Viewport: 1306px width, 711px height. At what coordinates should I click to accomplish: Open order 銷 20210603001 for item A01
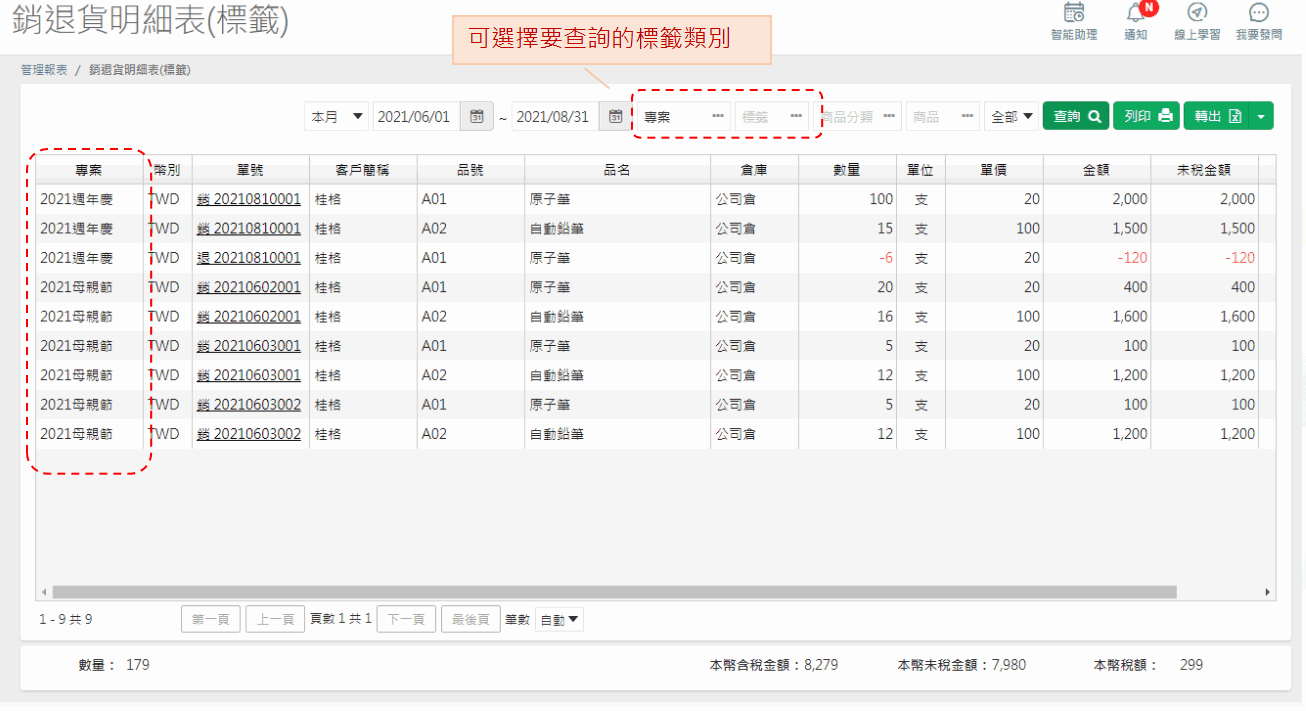pyautogui.click(x=249, y=346)
